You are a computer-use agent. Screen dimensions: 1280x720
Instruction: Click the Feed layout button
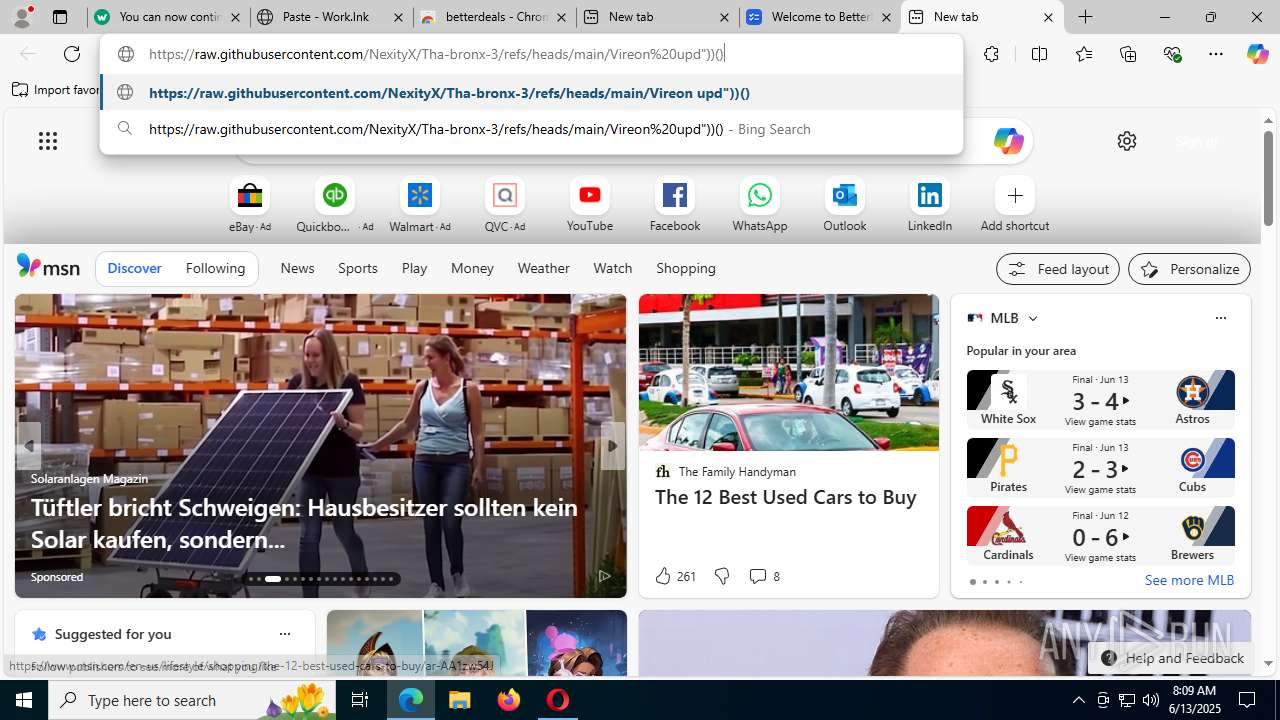point(1057,269)
